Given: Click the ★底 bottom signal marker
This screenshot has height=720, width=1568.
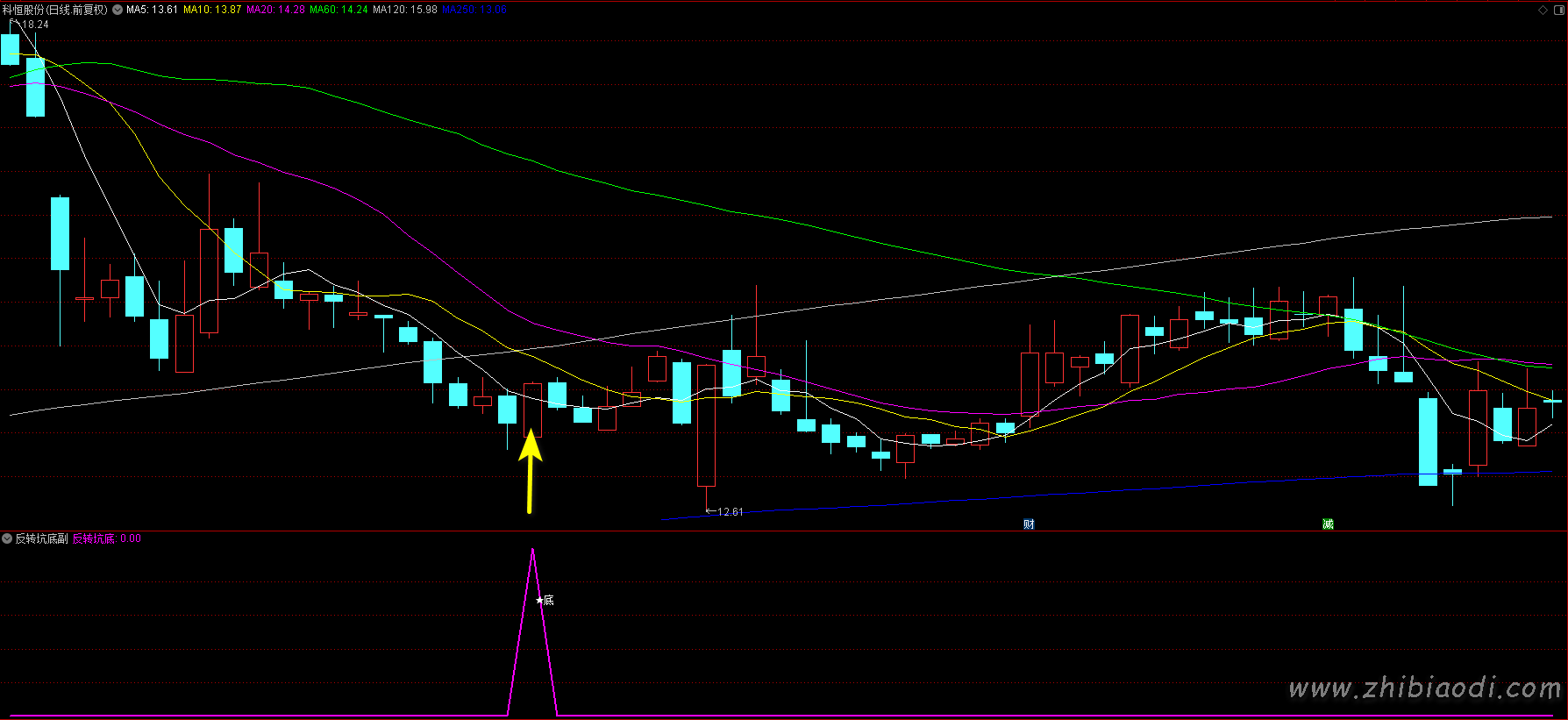Looking at the screenshot, I should (545, 600).
